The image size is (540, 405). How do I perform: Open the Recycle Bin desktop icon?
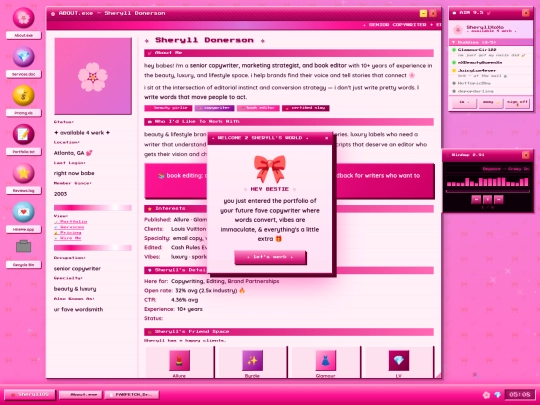[23, 246]
